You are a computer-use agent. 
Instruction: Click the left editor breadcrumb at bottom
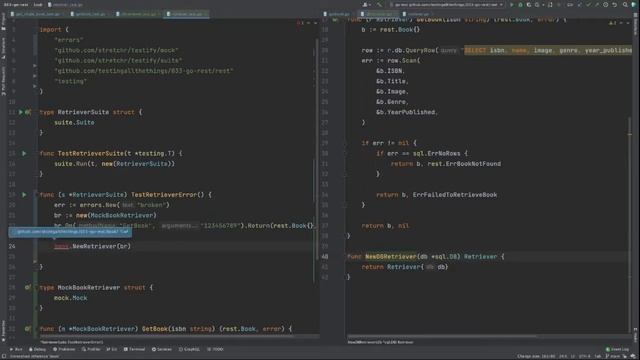[71, 342]
